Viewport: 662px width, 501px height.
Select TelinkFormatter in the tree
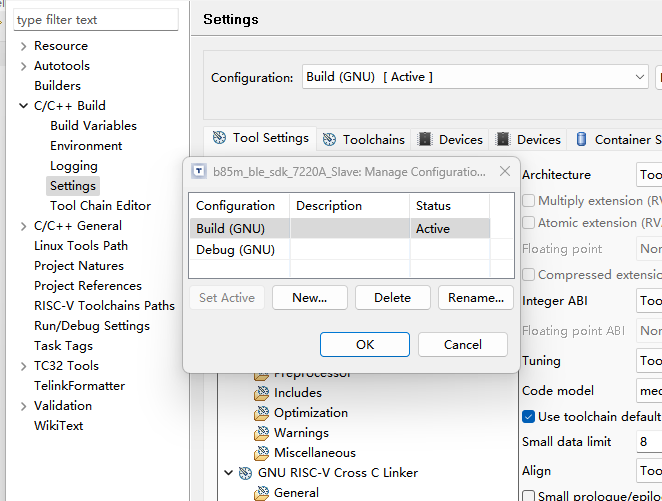pos(79,386)
